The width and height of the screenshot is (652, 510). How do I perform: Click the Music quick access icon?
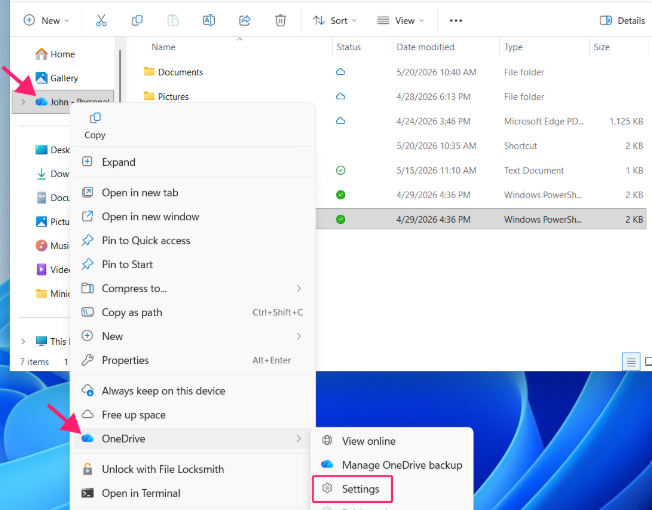(x=42, y=246)
